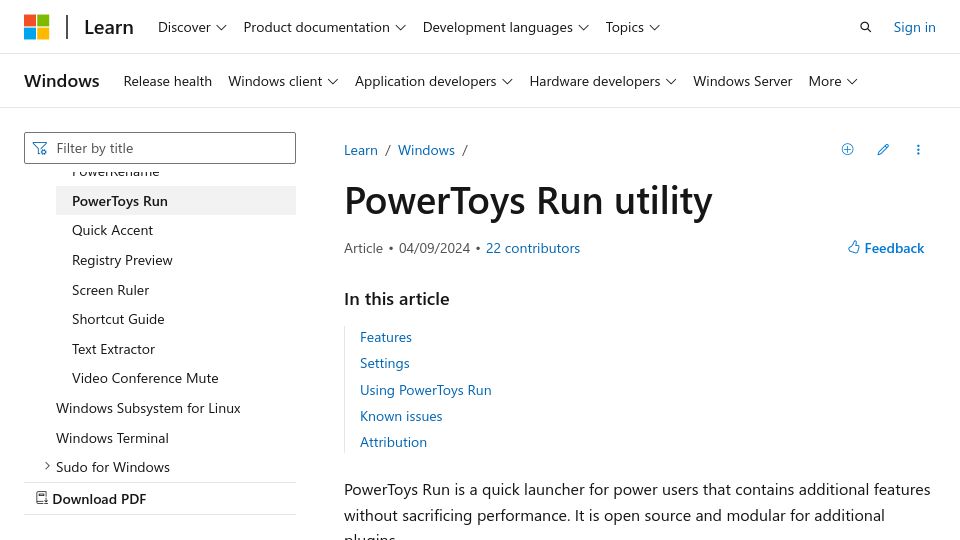Click the Windows section heading
Viewport: 960px width, 540px height.
tap(62, 81)
